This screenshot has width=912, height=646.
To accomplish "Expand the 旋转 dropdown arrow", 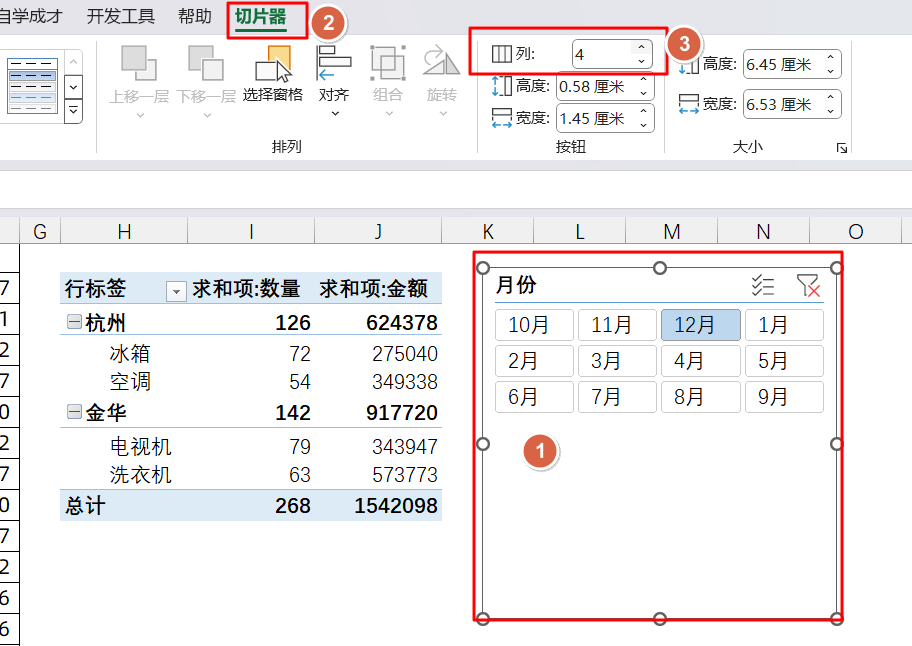I will pos(443,114).
